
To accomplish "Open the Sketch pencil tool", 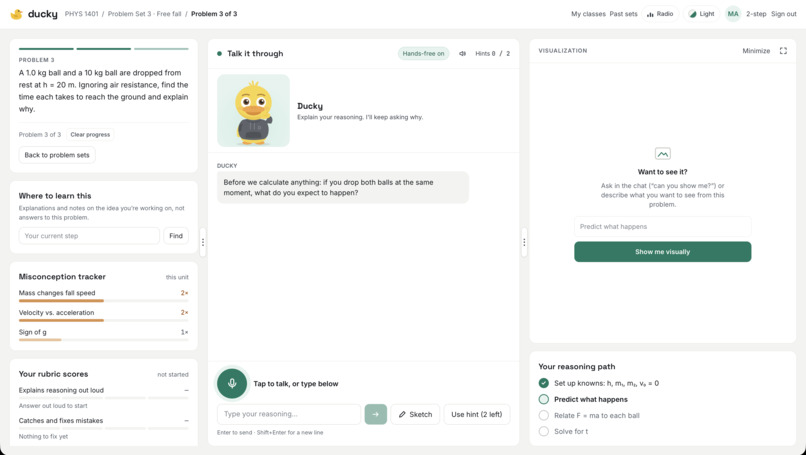I will 415,414.
